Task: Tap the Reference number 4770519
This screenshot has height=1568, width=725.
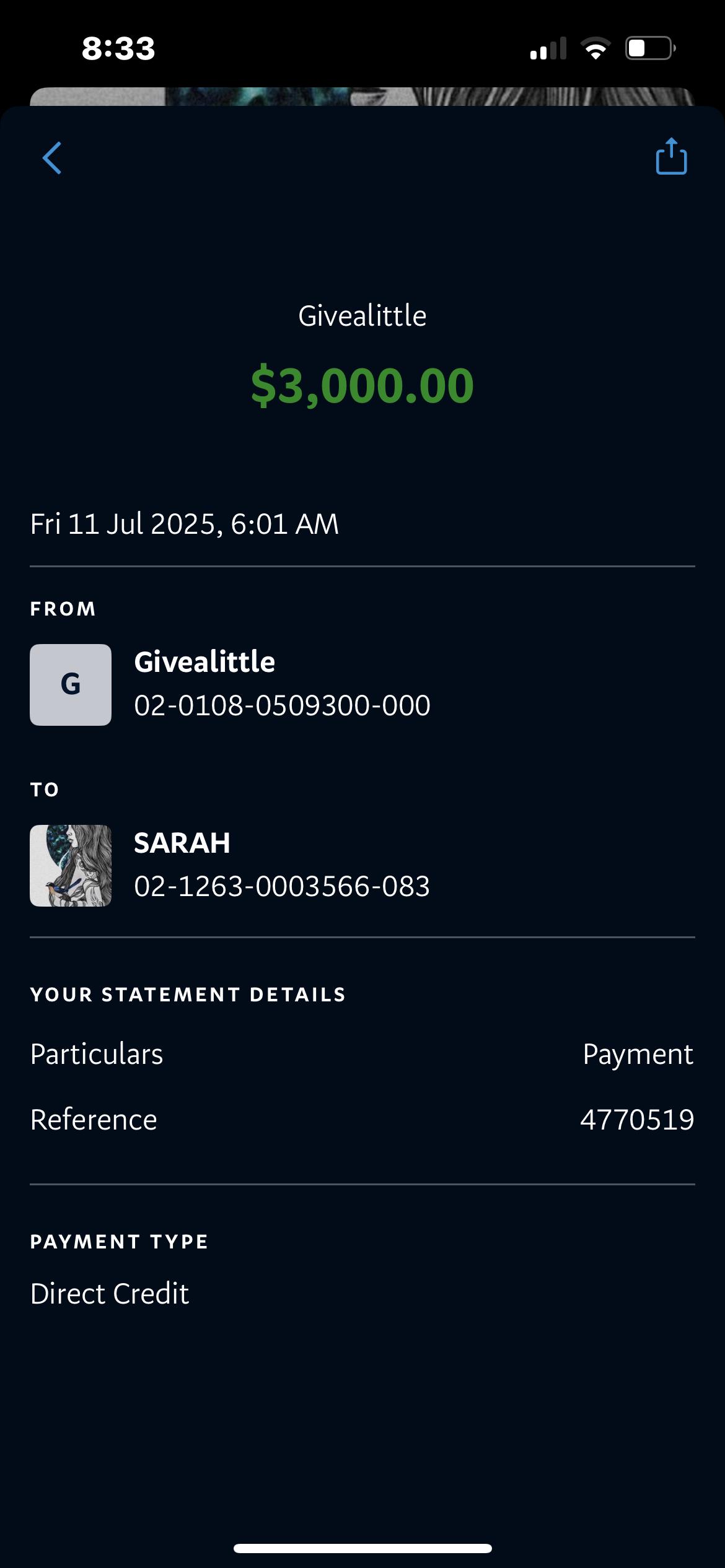Action: 637,1120
